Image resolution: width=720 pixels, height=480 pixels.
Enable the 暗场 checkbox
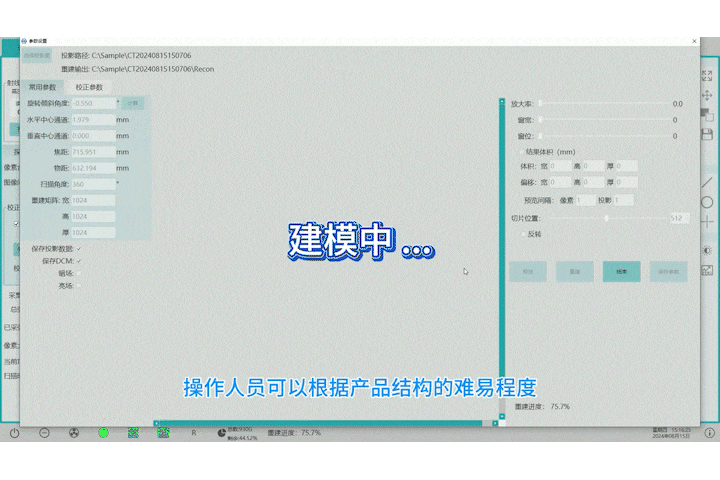click(79, 273)
